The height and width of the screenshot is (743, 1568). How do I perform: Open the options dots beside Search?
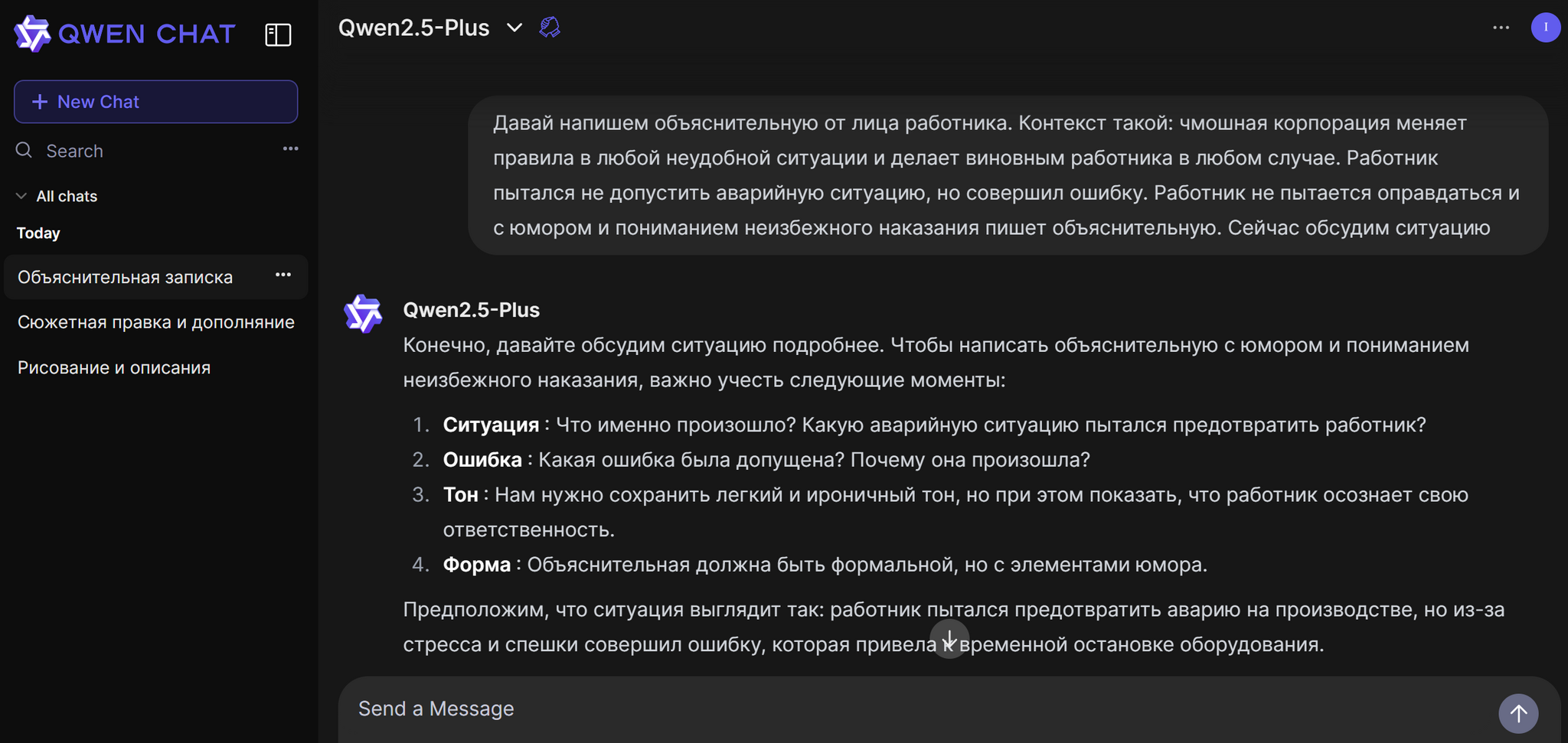(290, 148)
